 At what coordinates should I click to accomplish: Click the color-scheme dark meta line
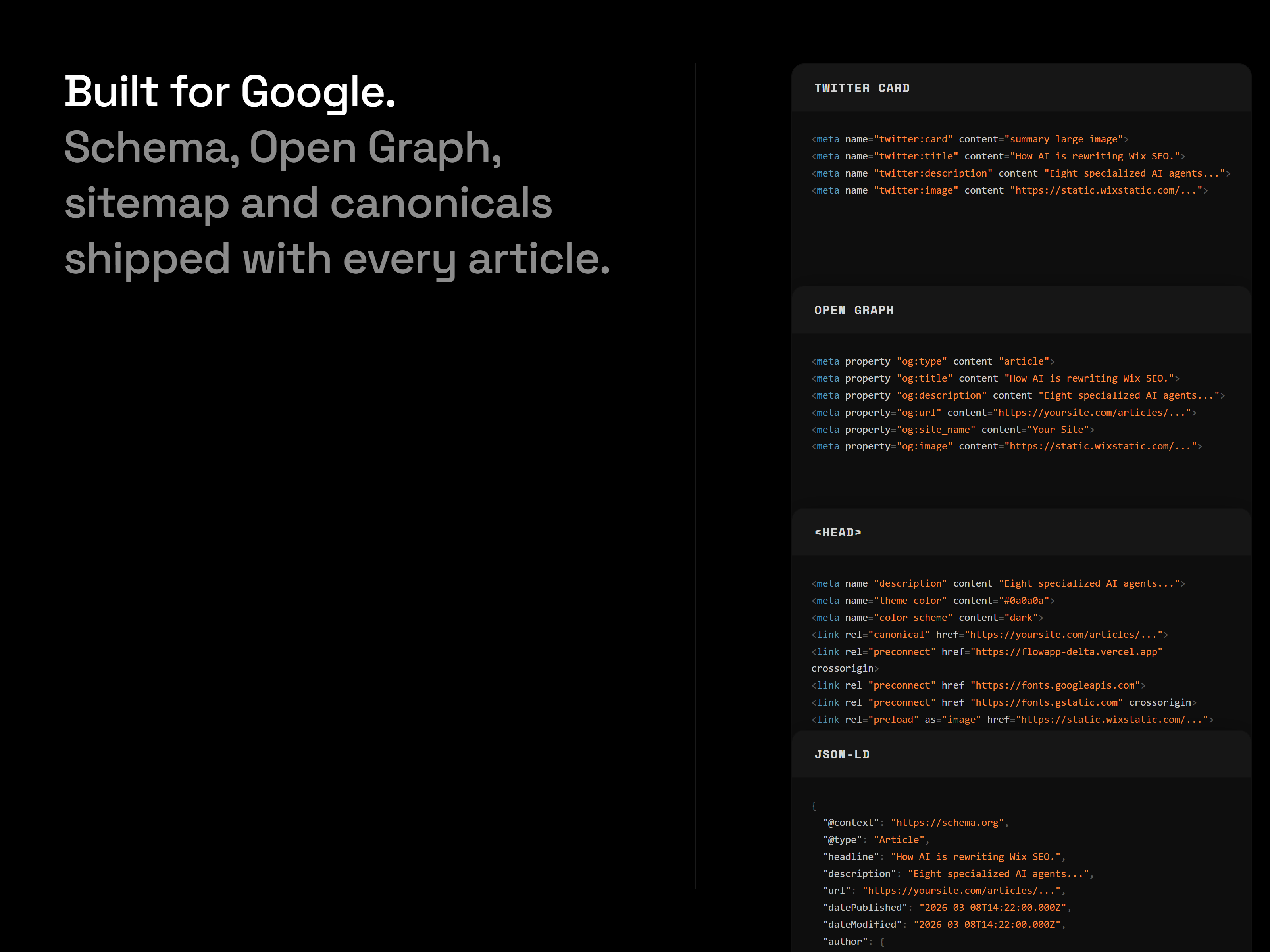[x=927, y=618]
